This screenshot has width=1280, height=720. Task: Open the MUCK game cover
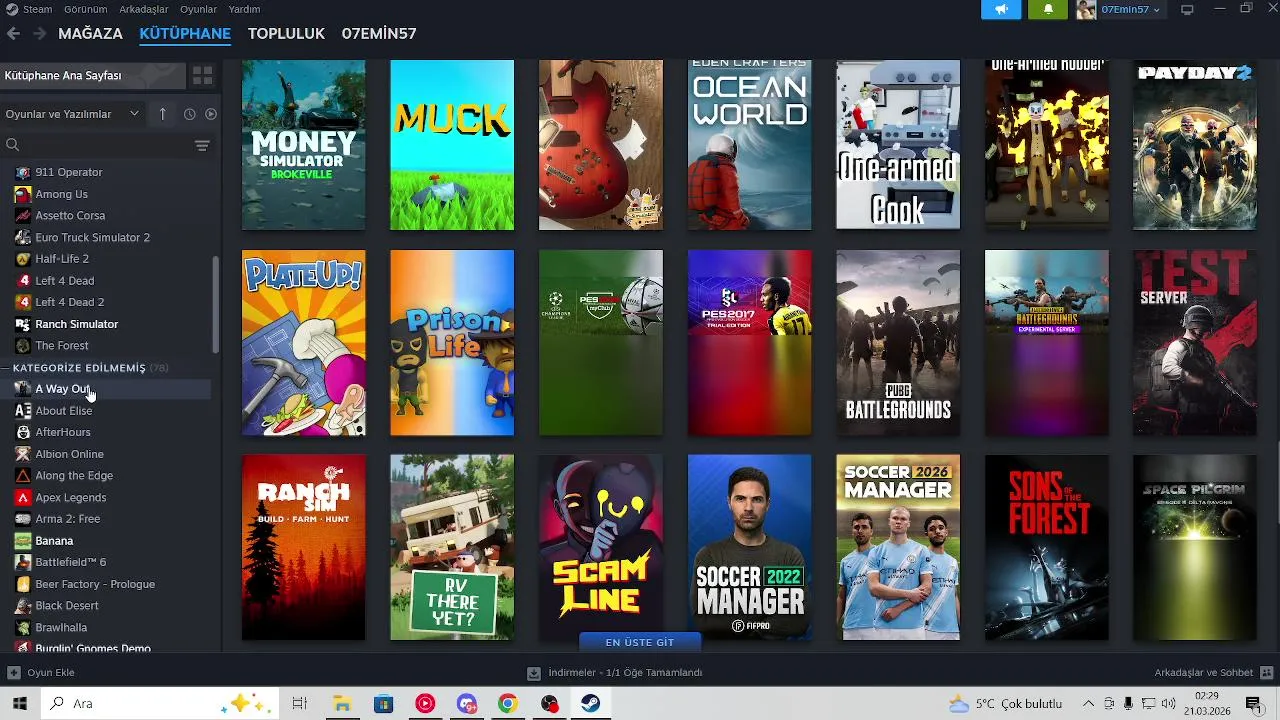coord(452,145)
